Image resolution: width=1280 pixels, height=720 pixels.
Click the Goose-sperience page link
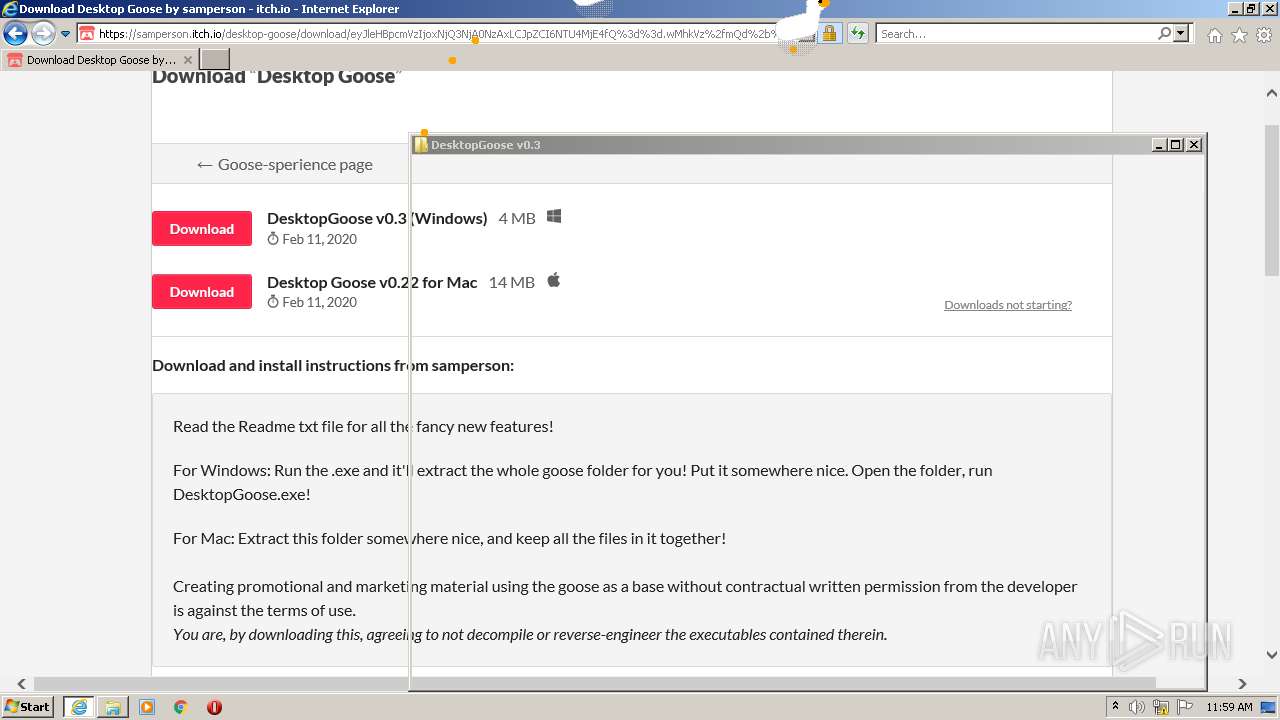click(x=285, y=165)
